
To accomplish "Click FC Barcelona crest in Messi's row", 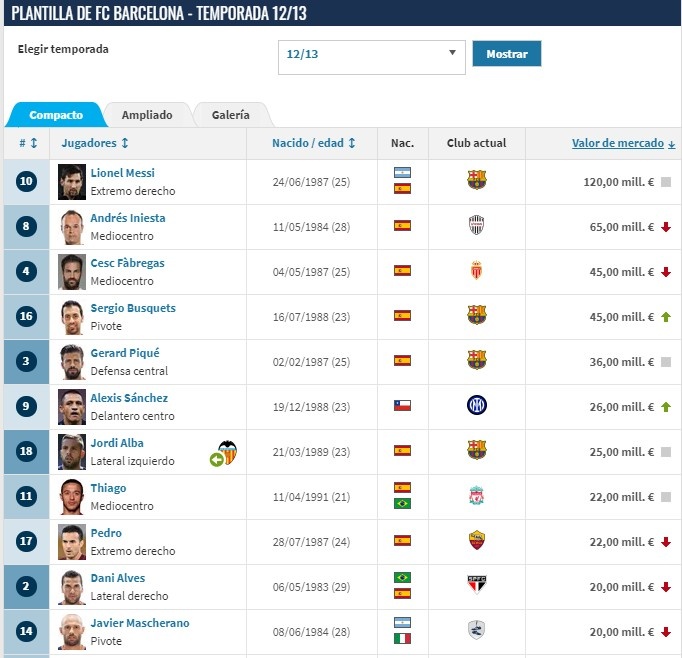I will coord(477,180).
